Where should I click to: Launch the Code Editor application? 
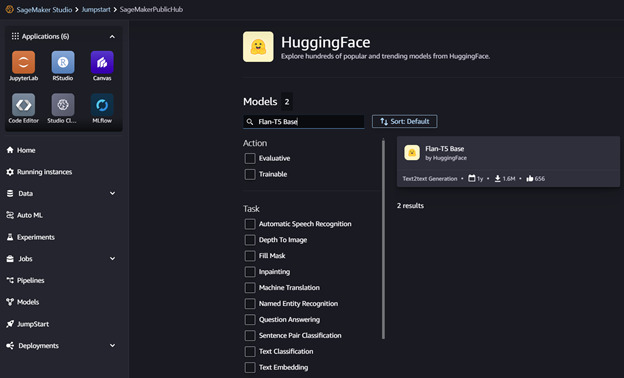(23, 105)
